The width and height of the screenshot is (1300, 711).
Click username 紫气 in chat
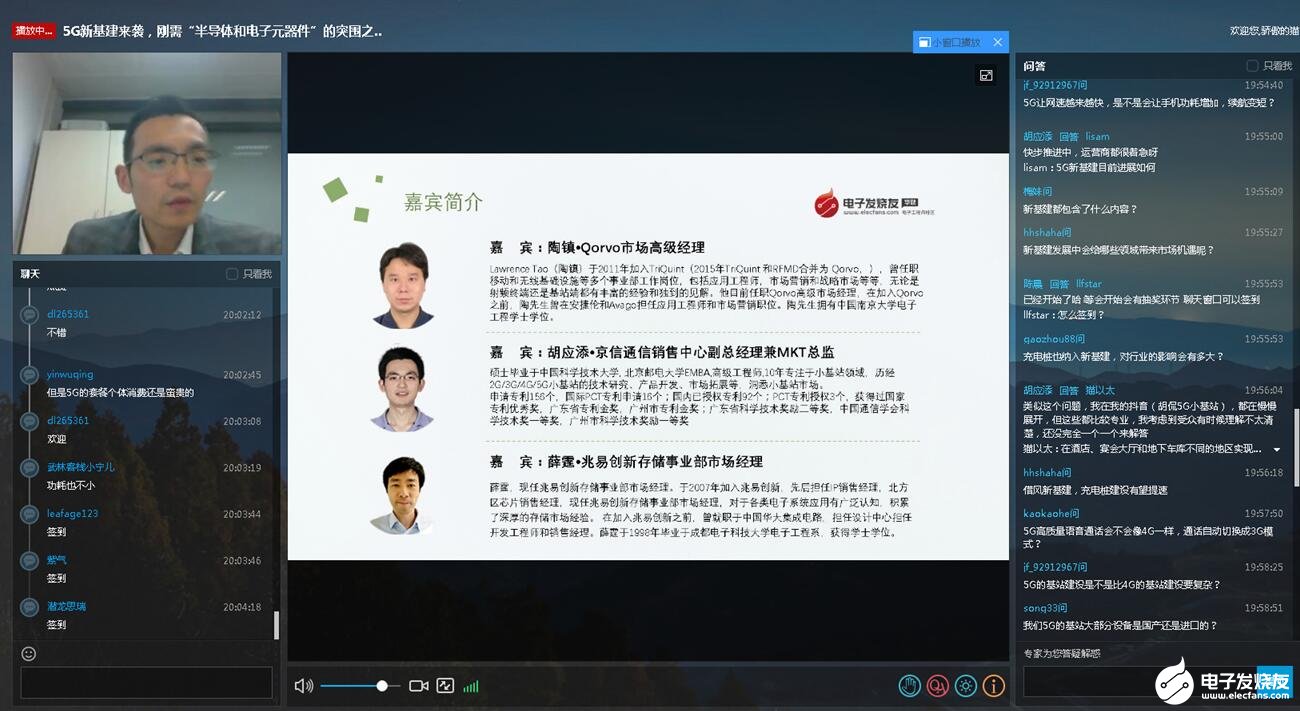click(x=57, y=560)
